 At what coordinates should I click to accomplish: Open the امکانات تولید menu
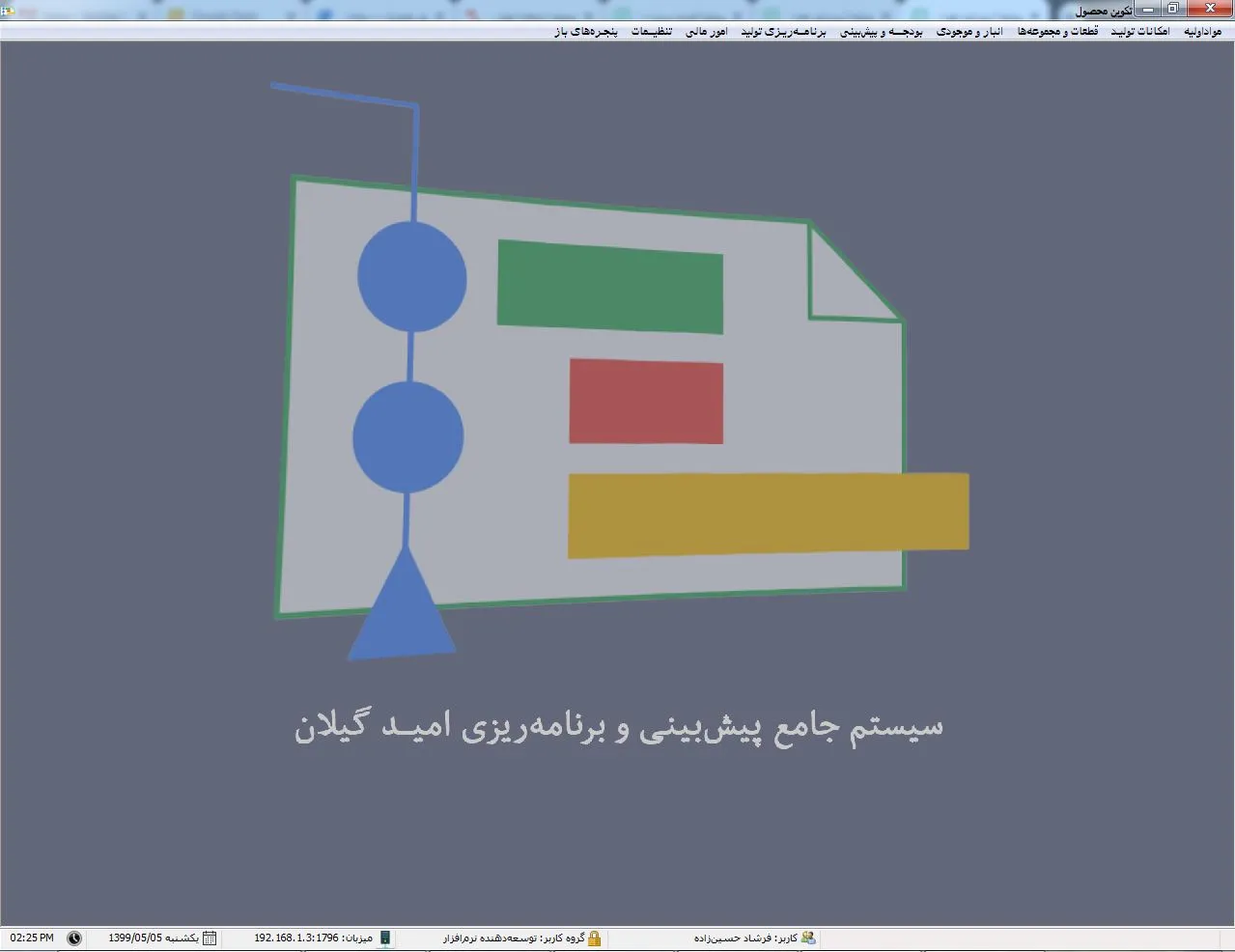[1139, 32]
